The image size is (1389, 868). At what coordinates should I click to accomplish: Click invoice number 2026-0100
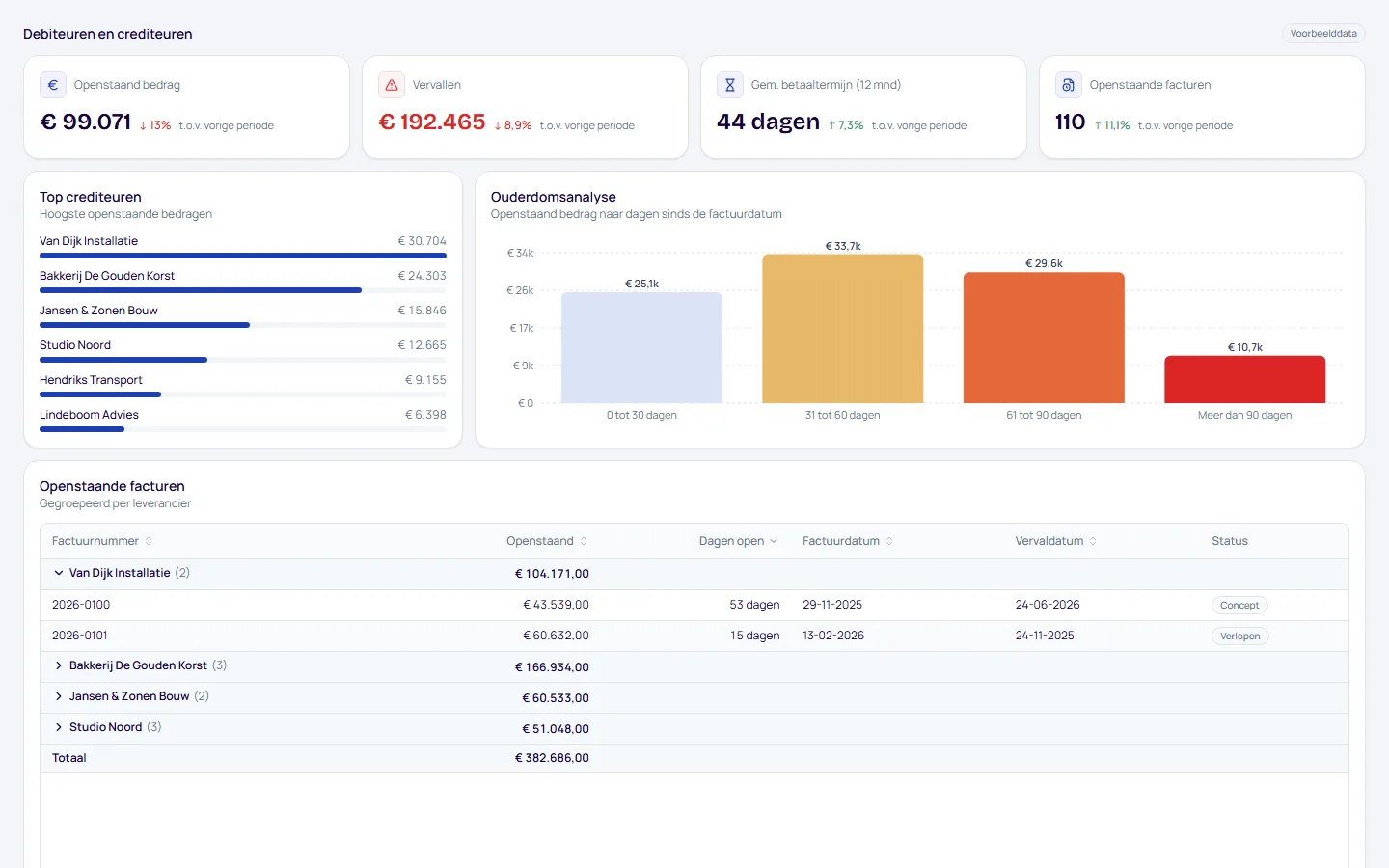tap(81, 605)
